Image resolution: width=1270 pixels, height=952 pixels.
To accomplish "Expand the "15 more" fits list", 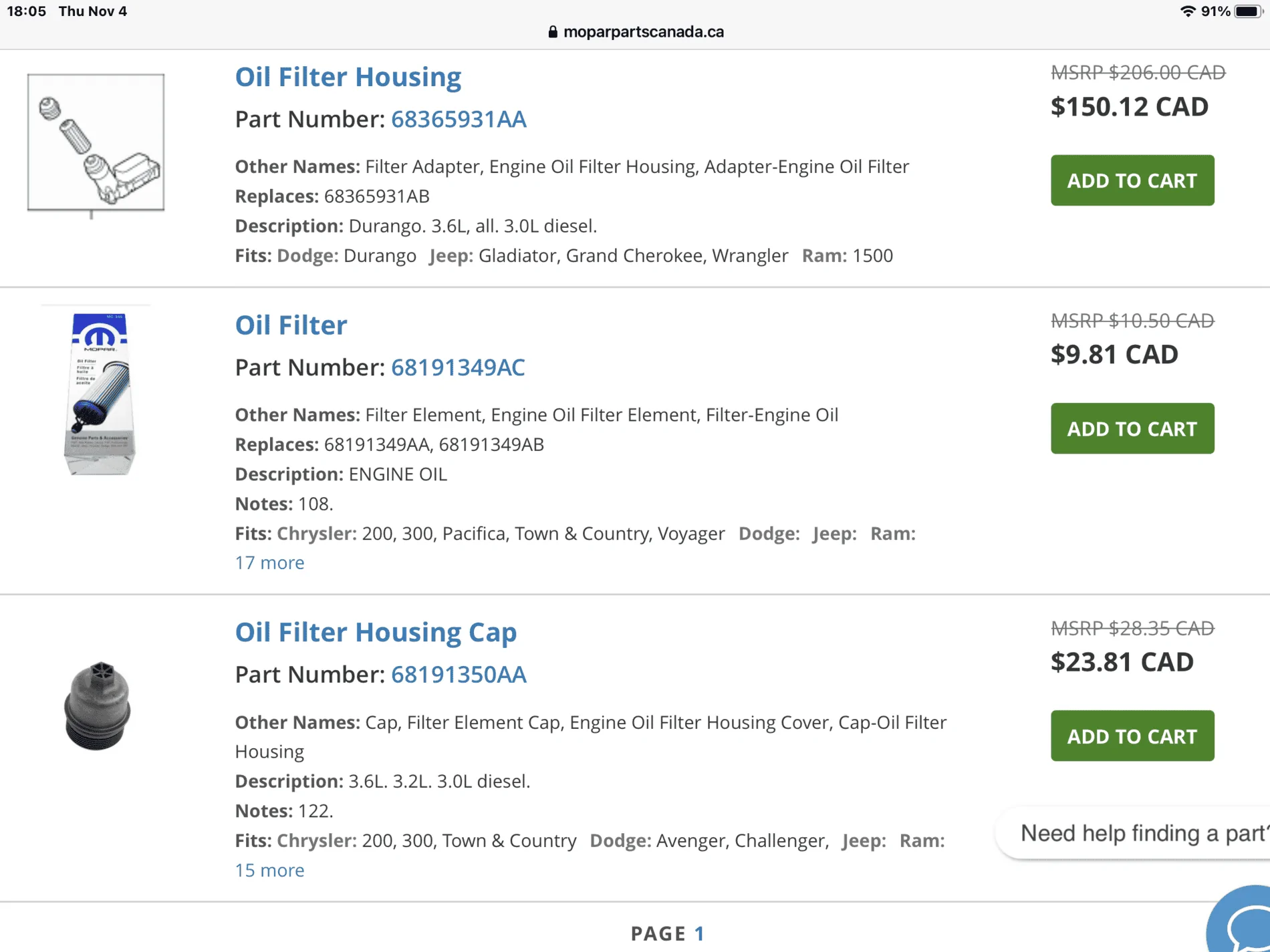I will (x=269, y=870).
